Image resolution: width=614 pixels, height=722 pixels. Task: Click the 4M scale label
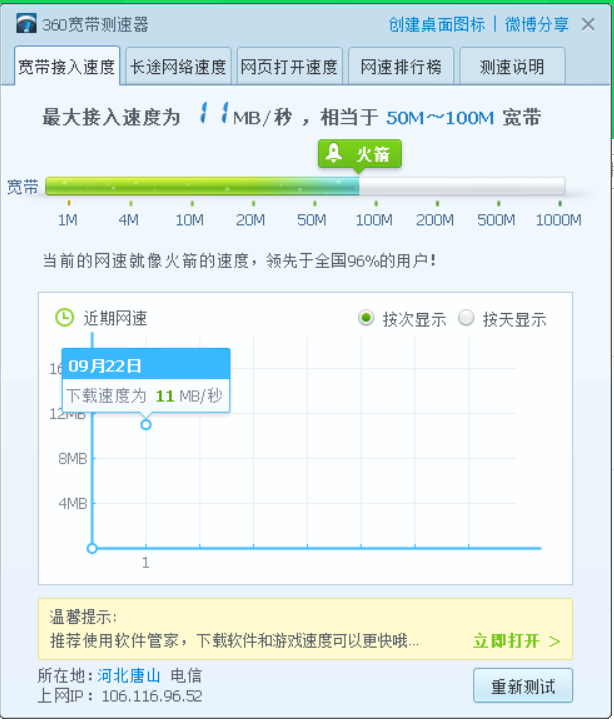[129, 220]
